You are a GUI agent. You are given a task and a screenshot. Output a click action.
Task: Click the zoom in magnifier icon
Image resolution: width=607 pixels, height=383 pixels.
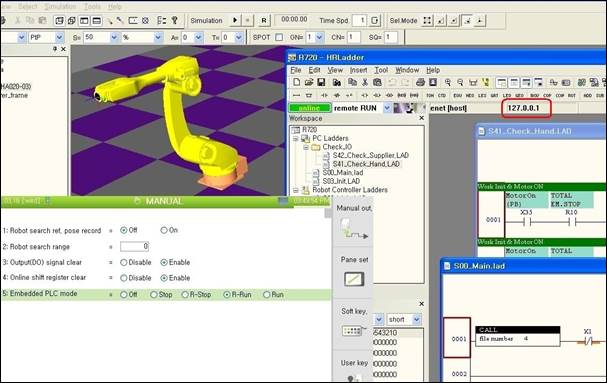[x=448, y=82]
